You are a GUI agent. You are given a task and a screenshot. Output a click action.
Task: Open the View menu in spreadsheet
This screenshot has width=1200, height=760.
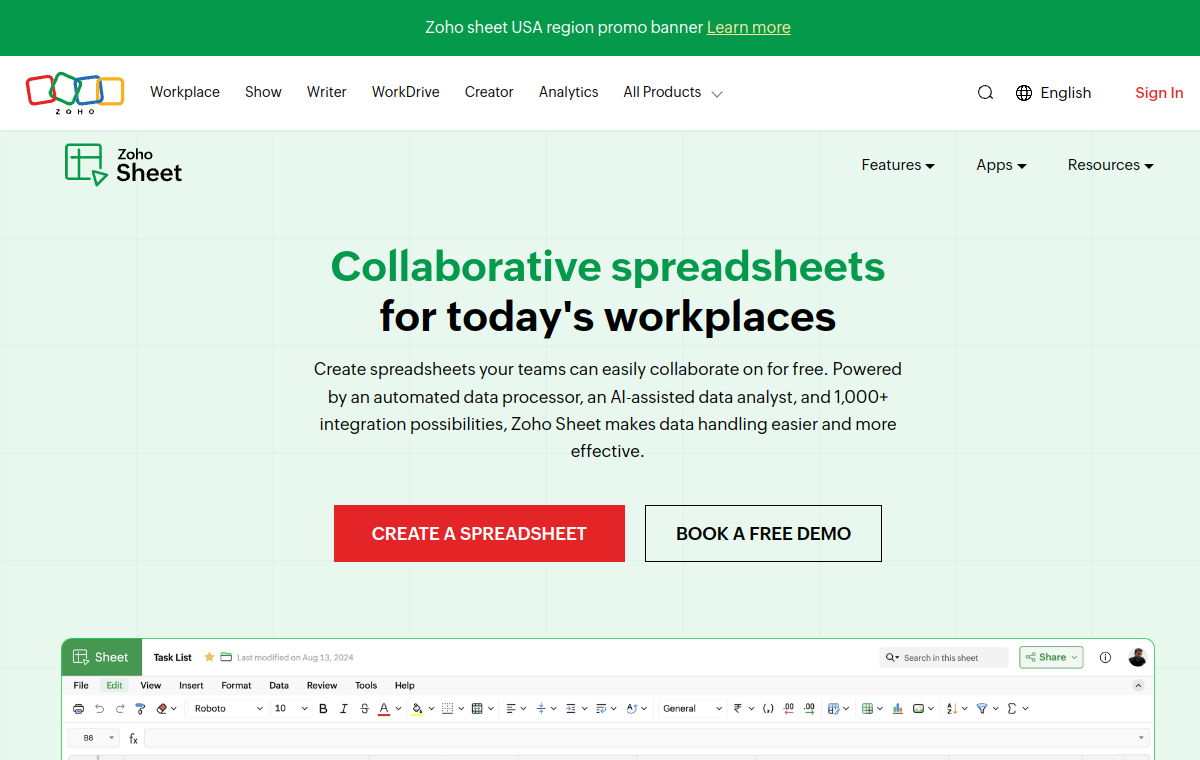point(151,686)
